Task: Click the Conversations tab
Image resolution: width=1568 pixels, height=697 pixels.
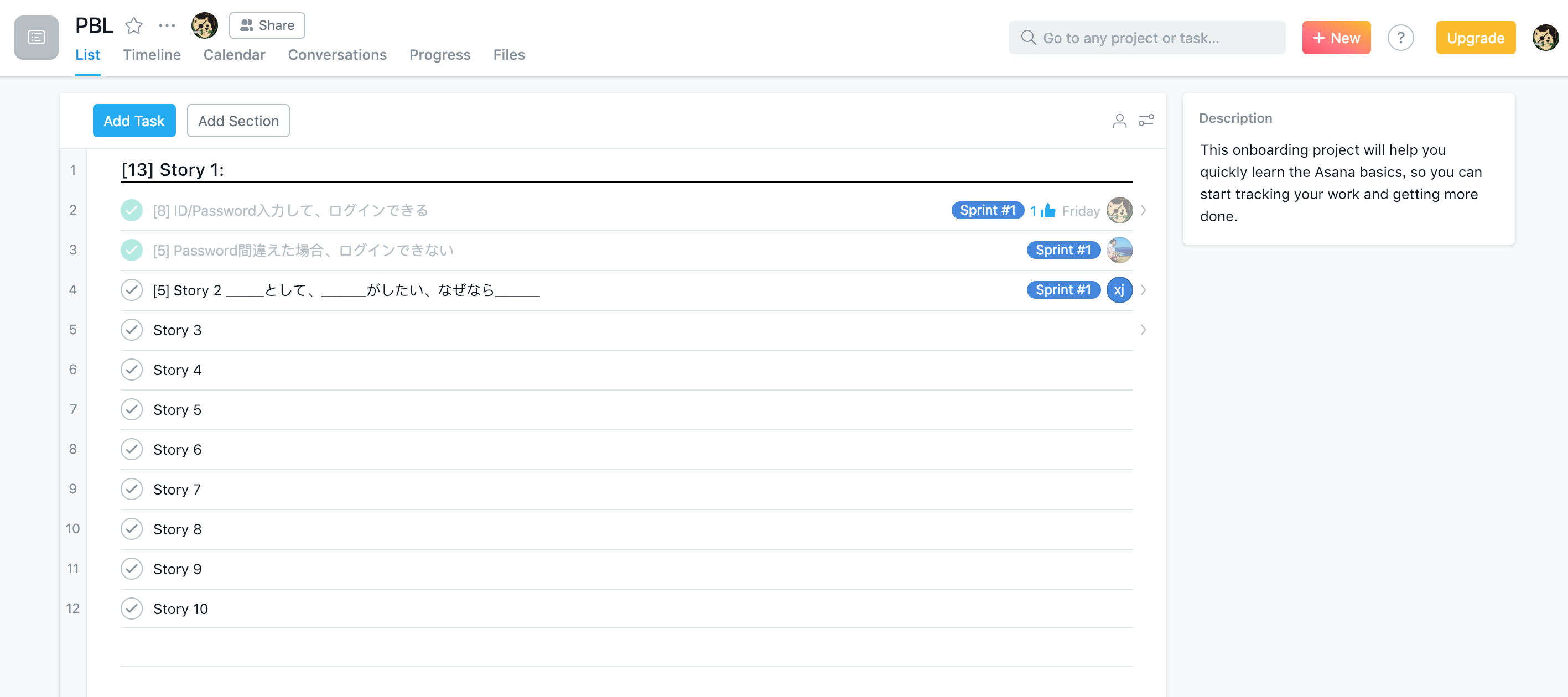Action: [x=337, y=54]
